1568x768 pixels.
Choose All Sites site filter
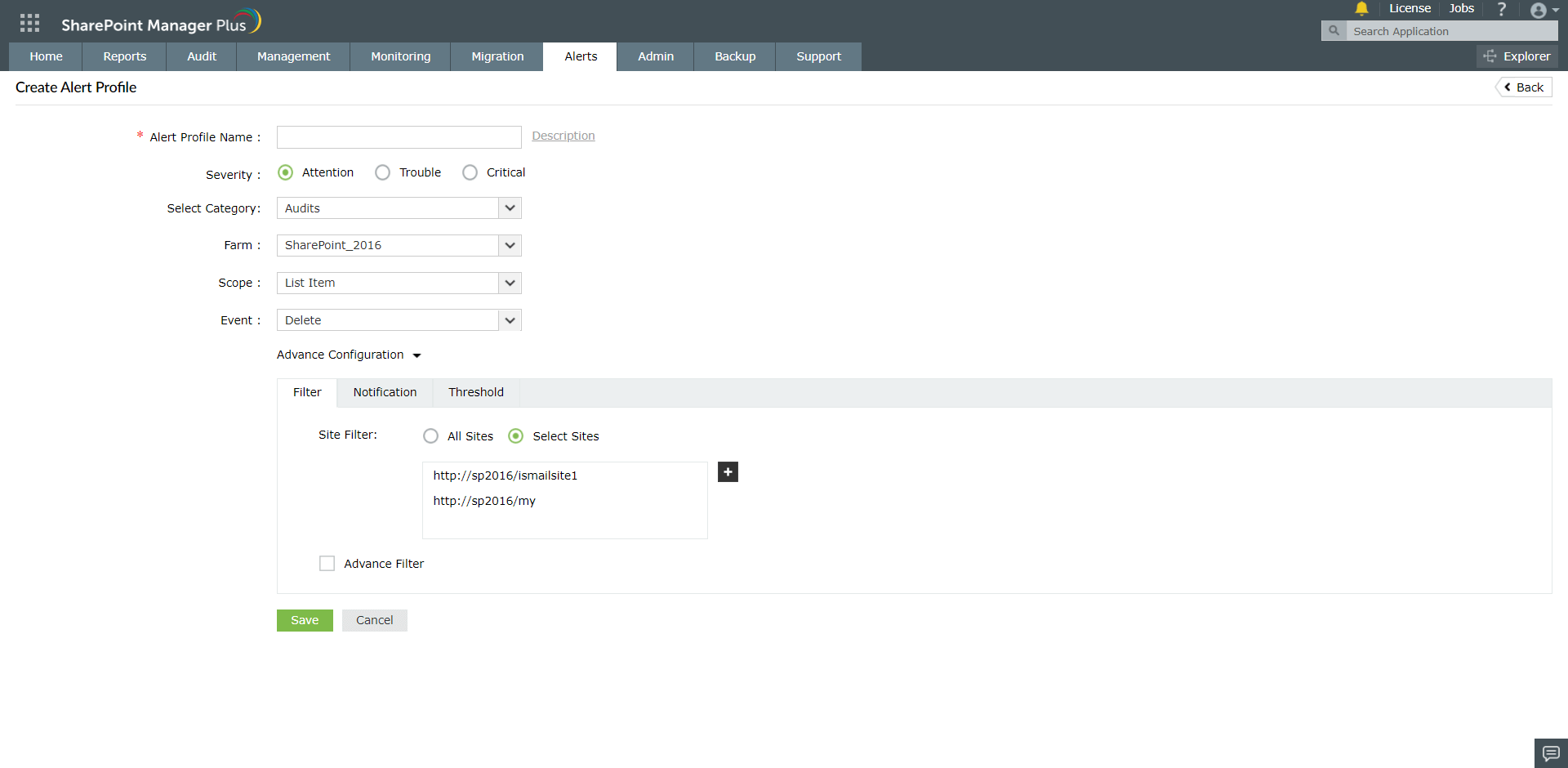point(430,435)
